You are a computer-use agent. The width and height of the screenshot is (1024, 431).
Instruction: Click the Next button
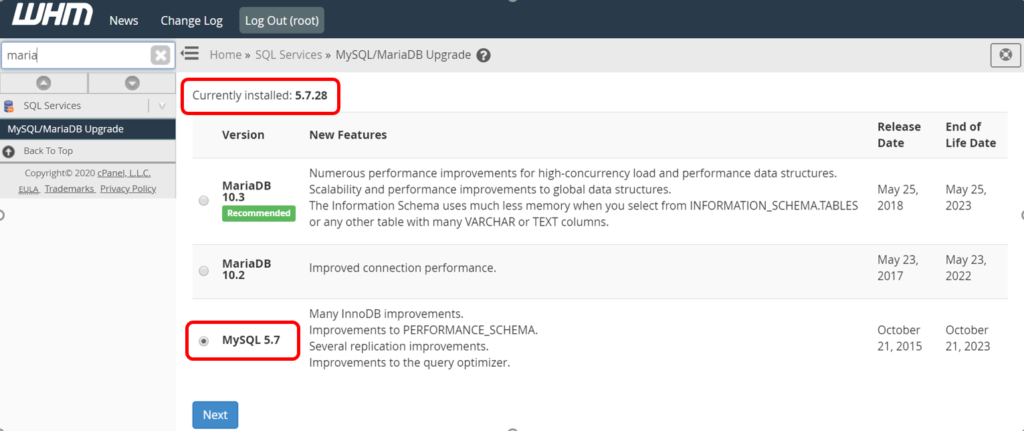pos(215,414)
